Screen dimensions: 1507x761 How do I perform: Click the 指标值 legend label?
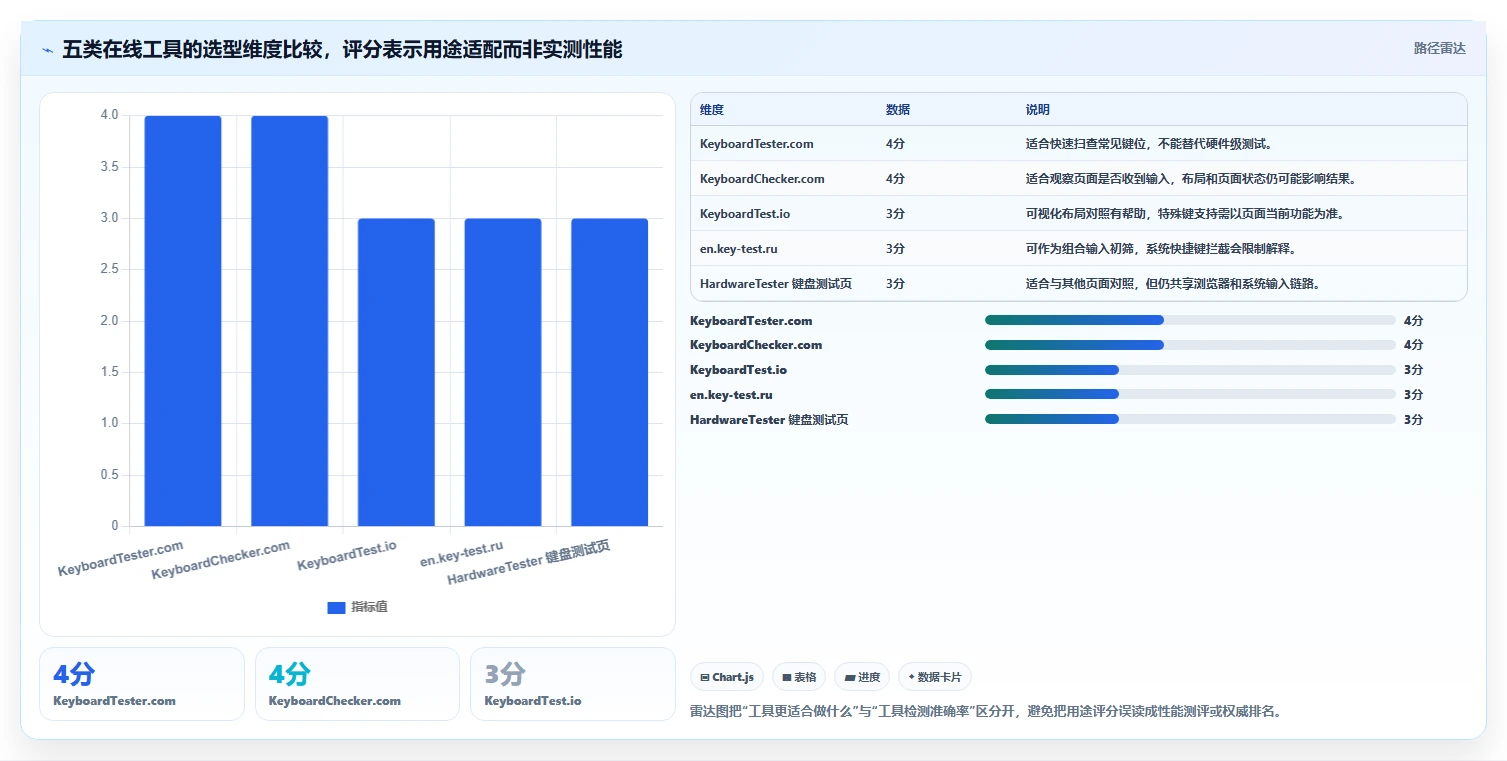369,607
